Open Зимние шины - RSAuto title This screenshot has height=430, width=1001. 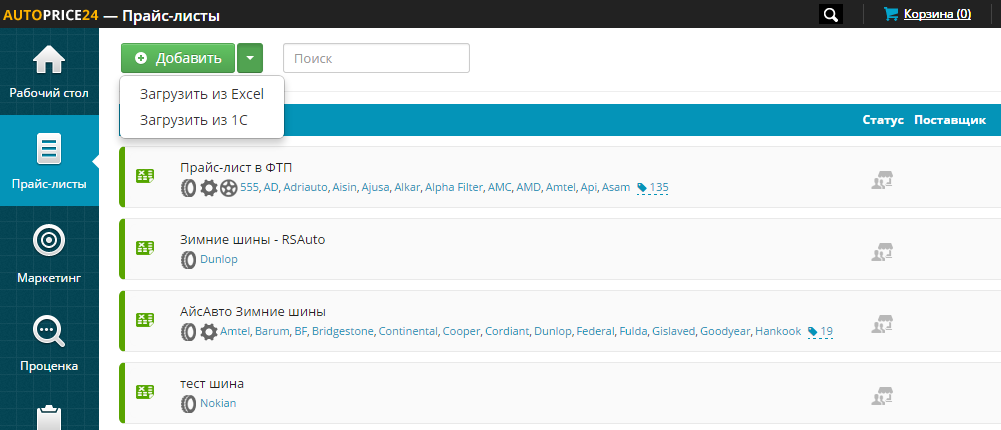point(253,239)
